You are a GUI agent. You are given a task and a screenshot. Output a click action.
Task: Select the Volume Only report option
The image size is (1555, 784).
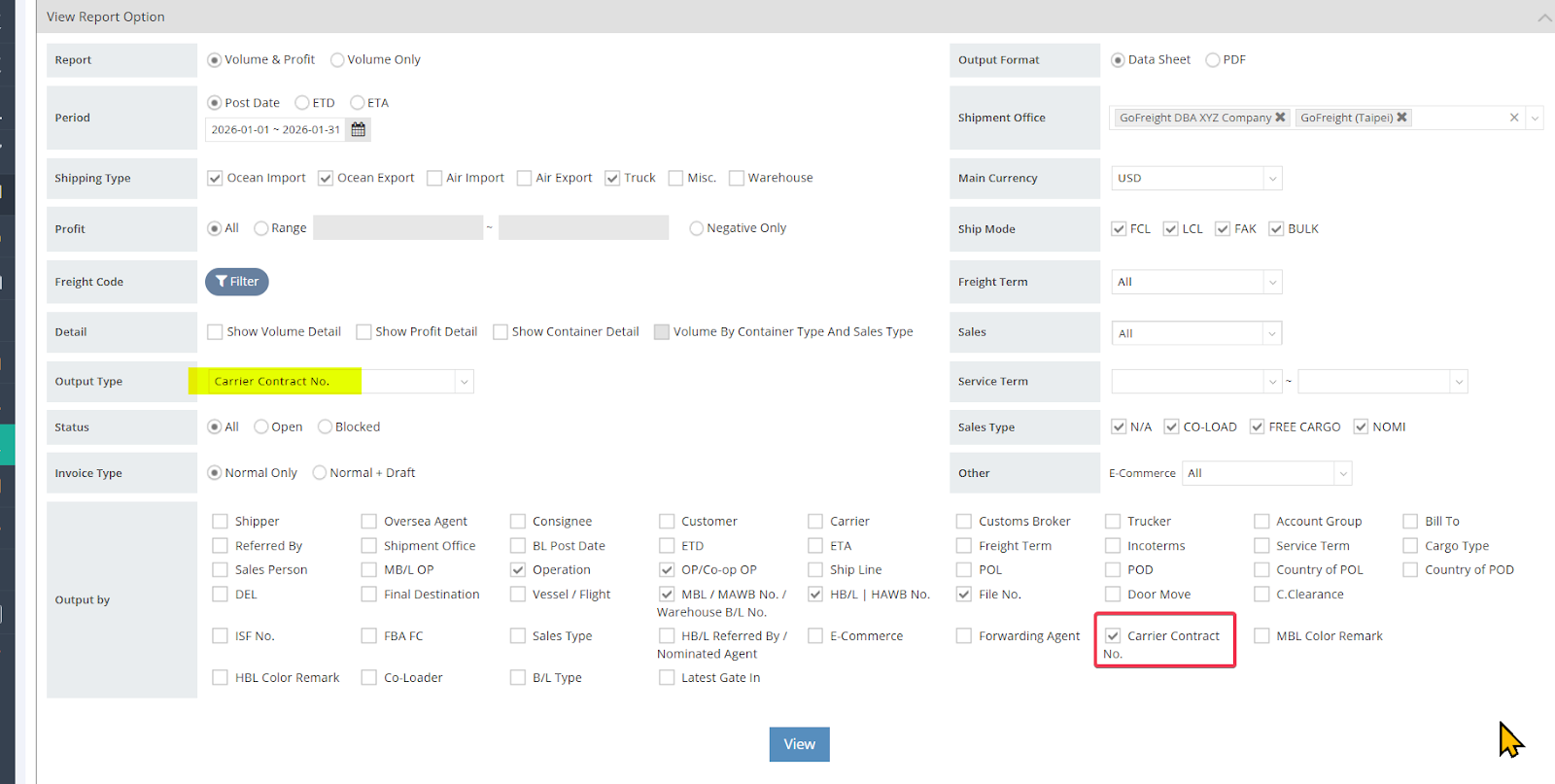(x=337, y=60)
